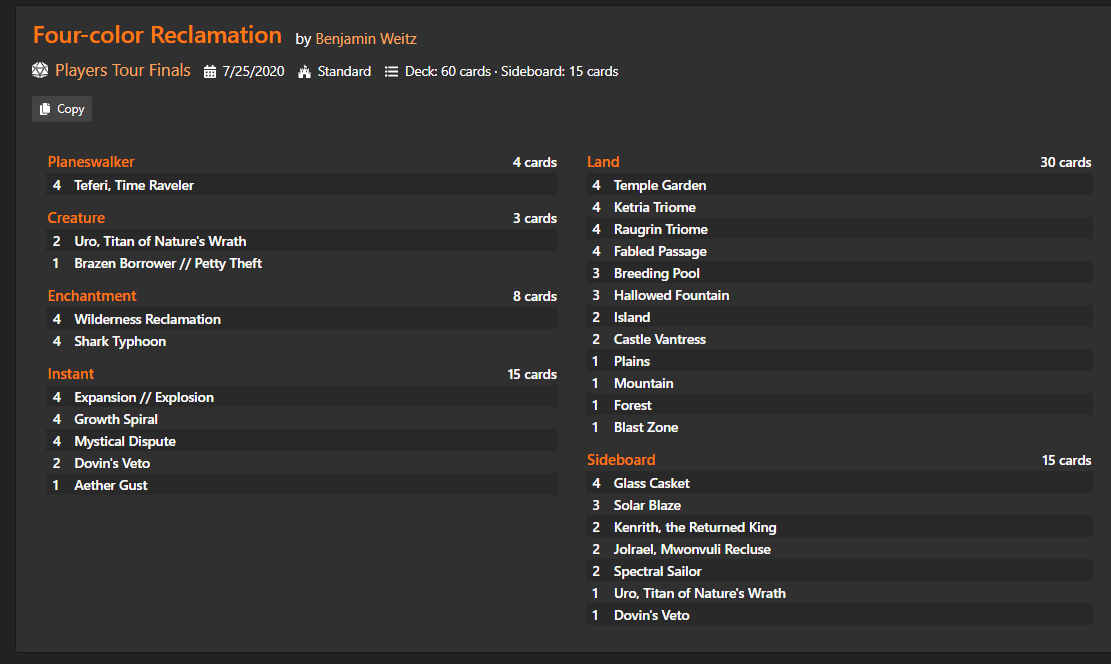Open the Castle Vantress land card
The image size is (1111, 664).
[660, 339]
